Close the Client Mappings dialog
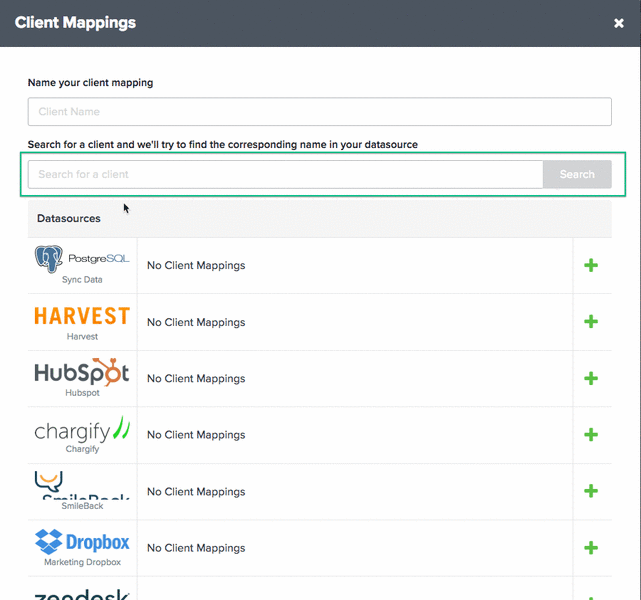 click(619, 23)
